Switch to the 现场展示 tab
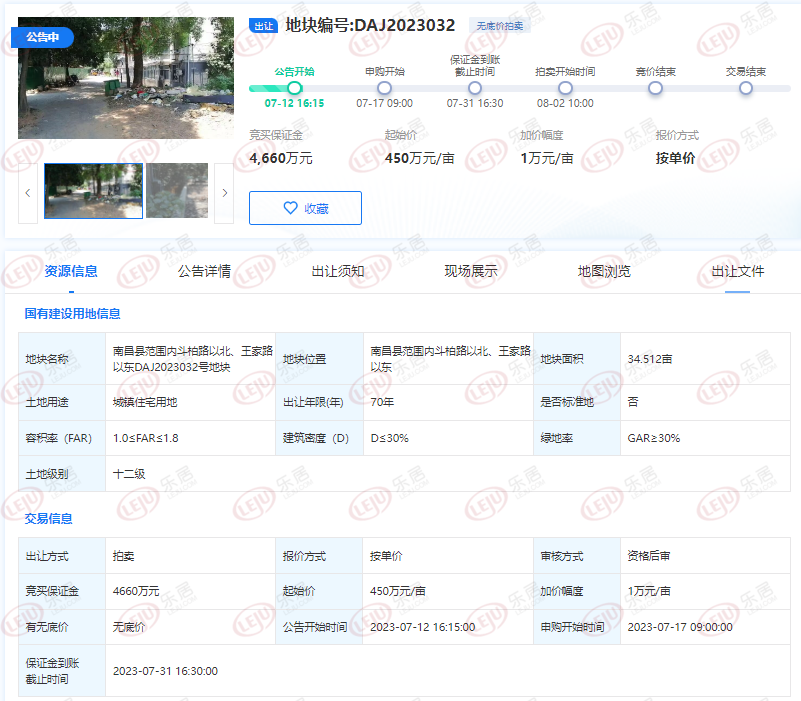801x701 pixels. pyautogui.click(x=471, y=271)
